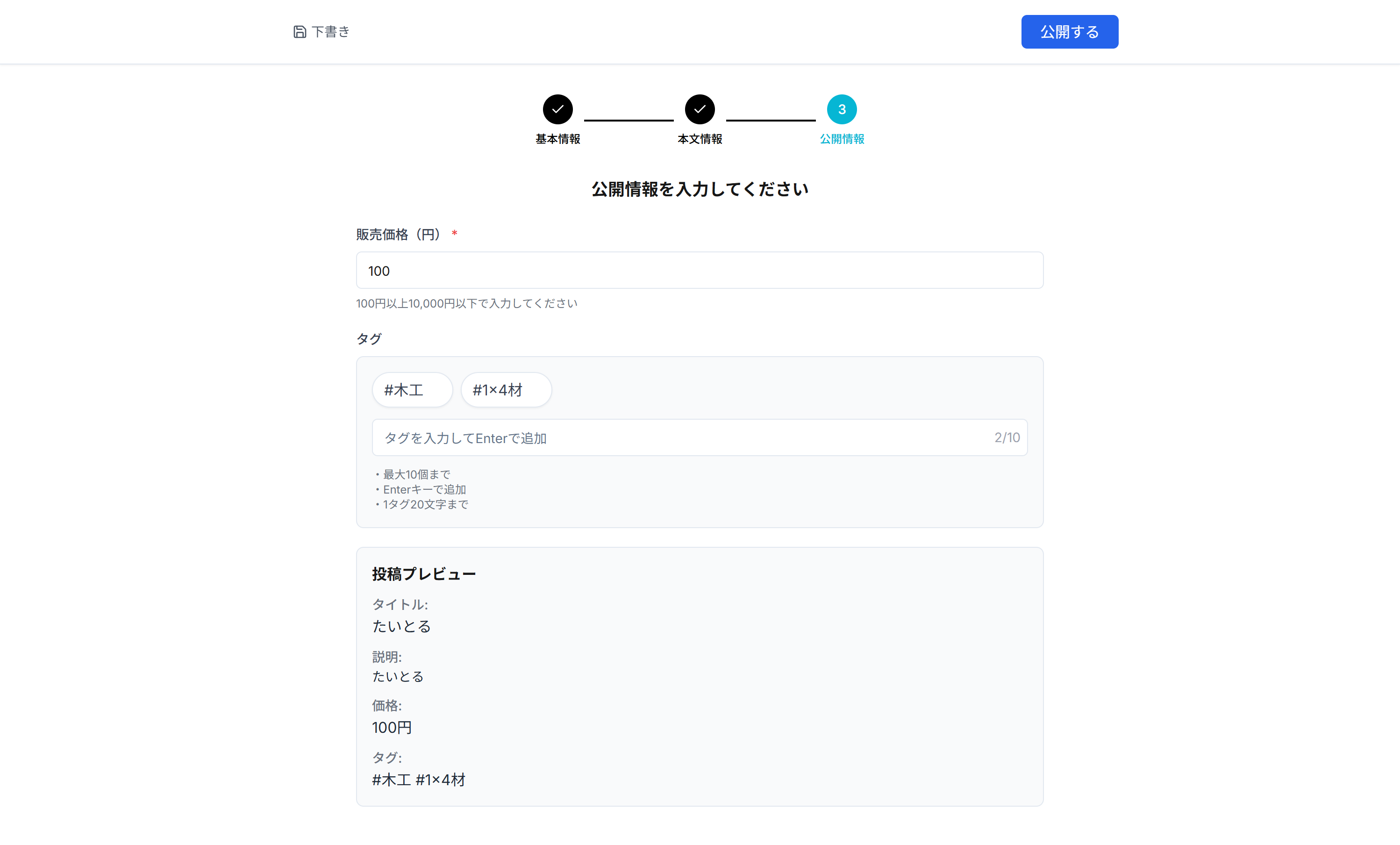This screenshot has width=1400, height=845.
Task: Go back to the 基本情報 step circle
Action: coord(557,109)
